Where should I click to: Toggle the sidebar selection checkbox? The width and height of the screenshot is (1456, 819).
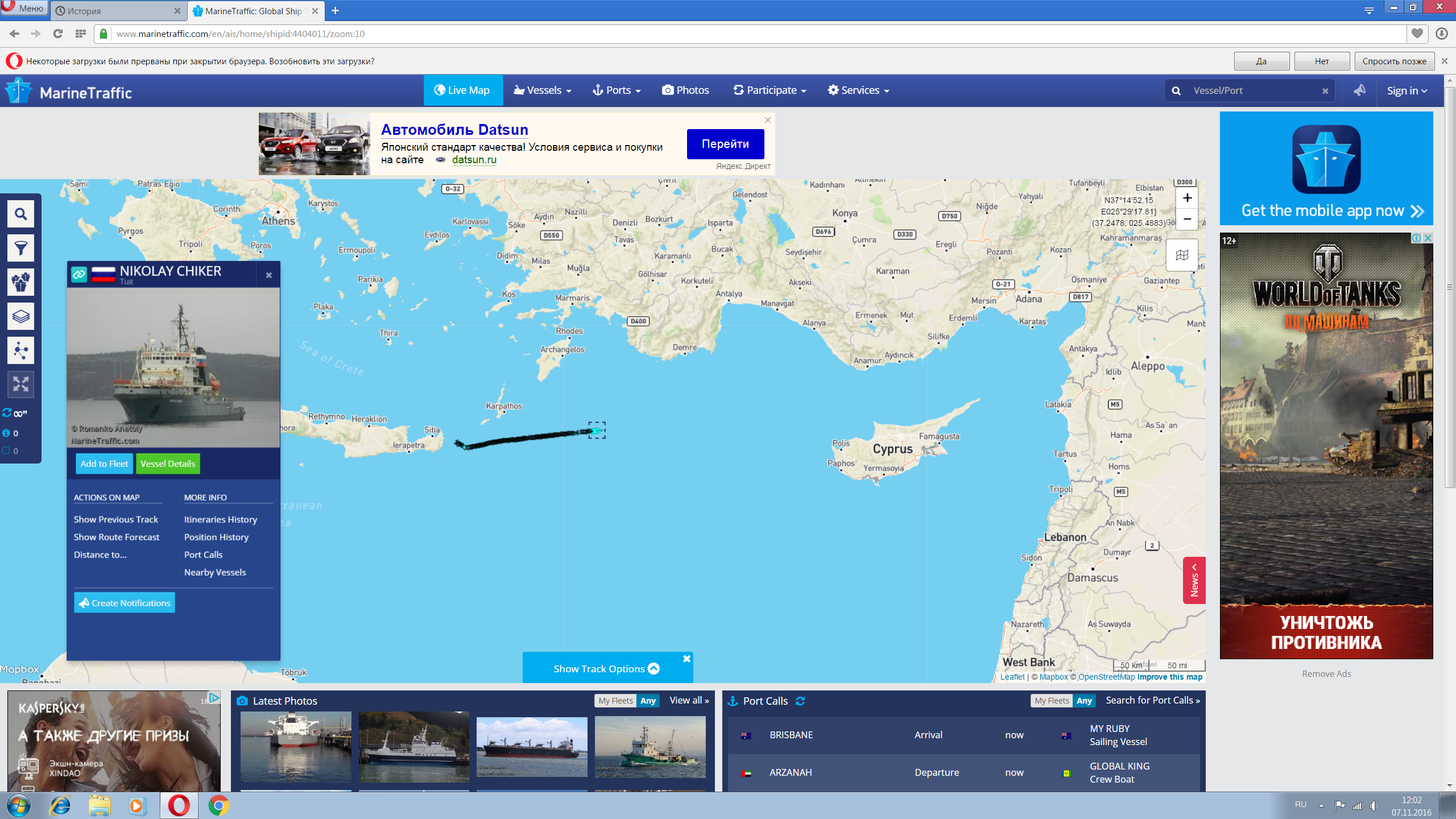click(x=7, y=450)
